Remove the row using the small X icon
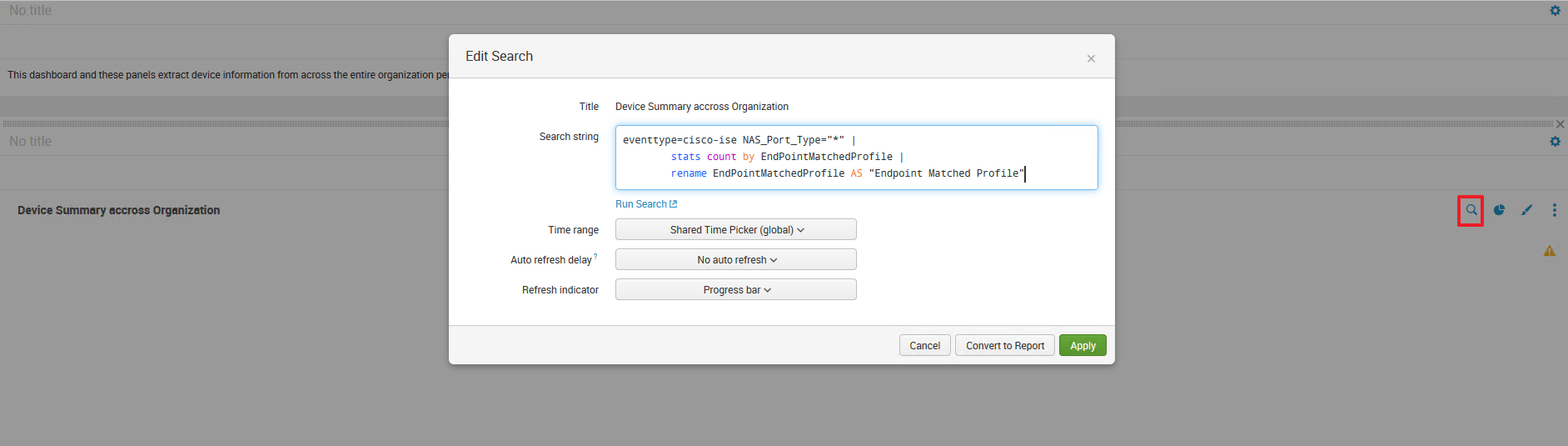The width and height of the screenshot is (1568, 446). pos(1561,124)
